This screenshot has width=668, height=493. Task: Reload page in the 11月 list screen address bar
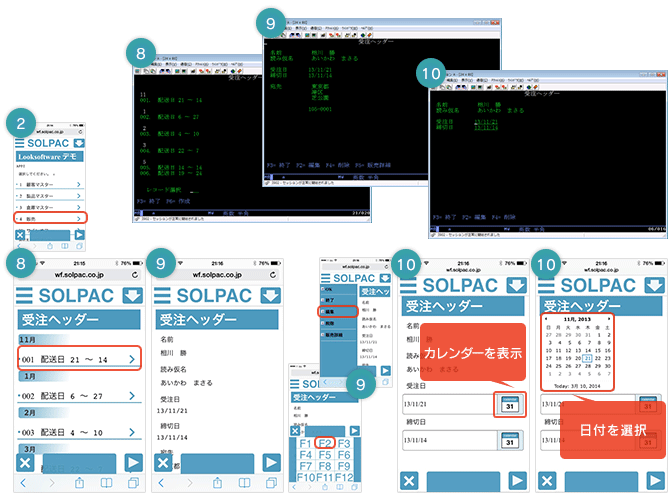(135, 275)
